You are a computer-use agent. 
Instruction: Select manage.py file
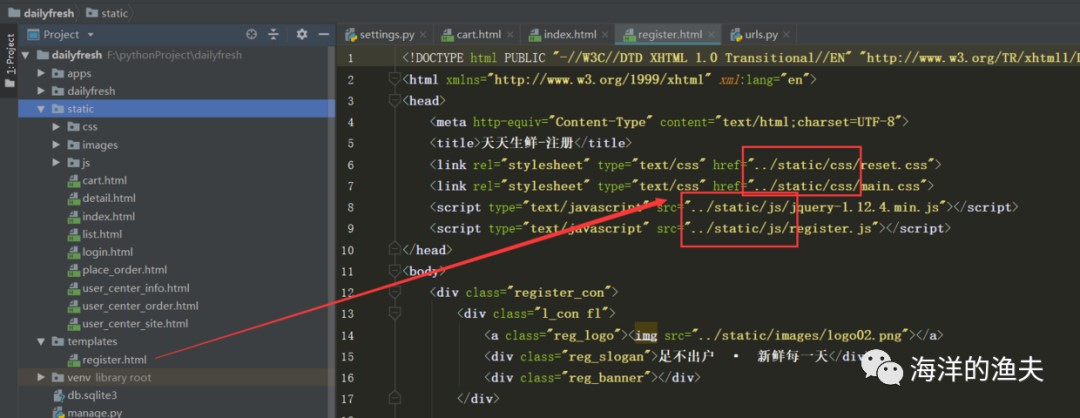click(x=94, y=413)
